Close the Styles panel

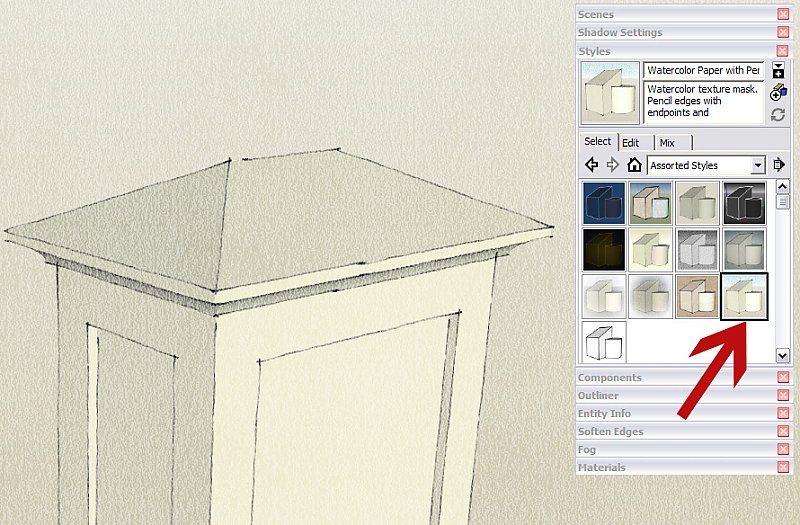(782, 51)
